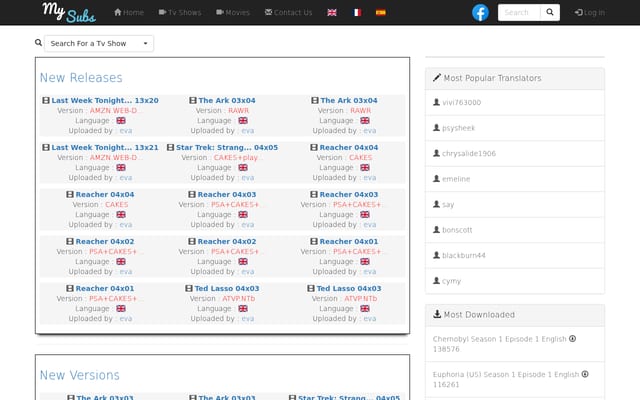This screenshot has width=640, height=400.
Task: Open Tv Shows menu item
Action: pos(180,13)
